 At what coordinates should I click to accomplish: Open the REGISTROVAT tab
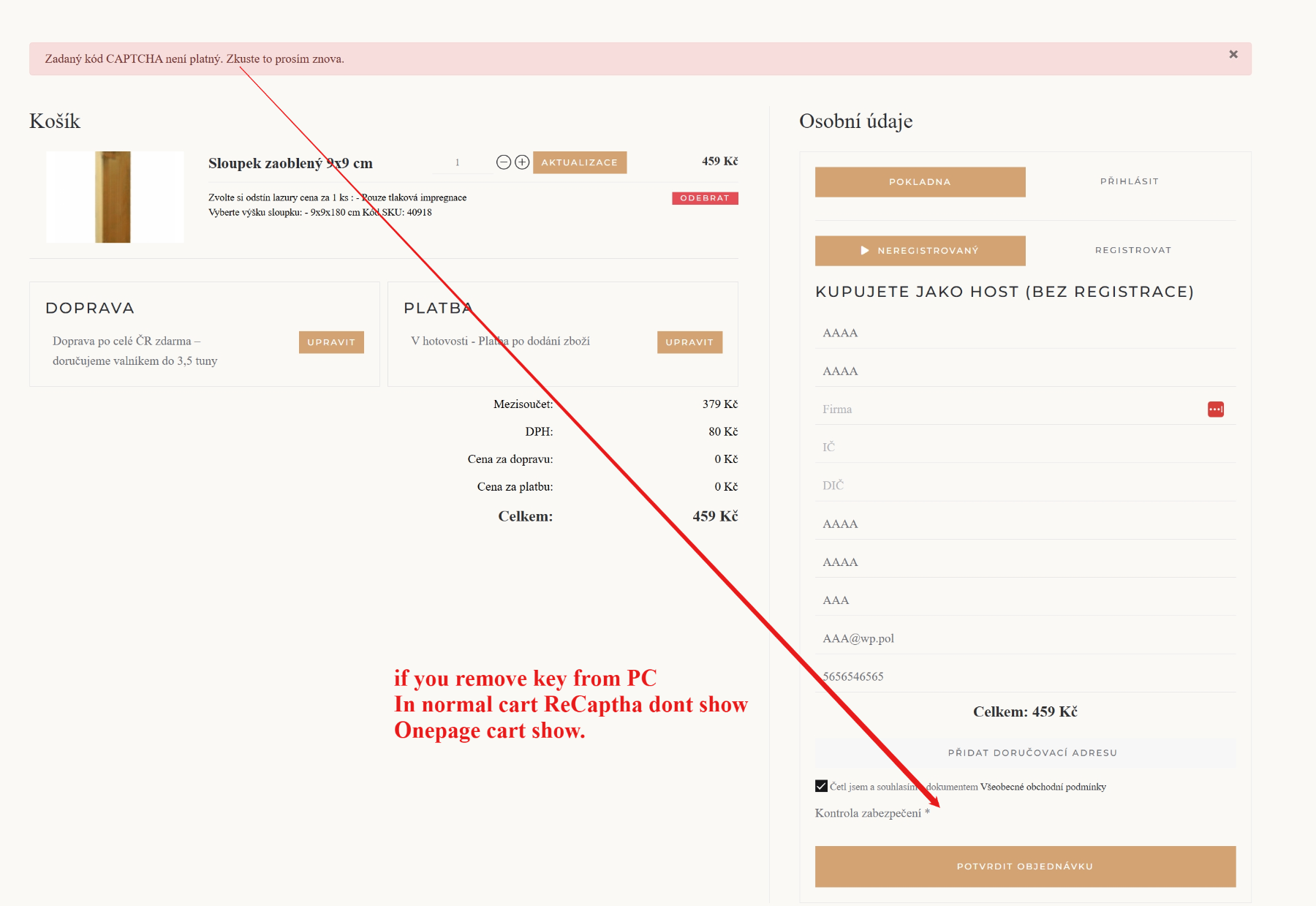coord(1132,250)
